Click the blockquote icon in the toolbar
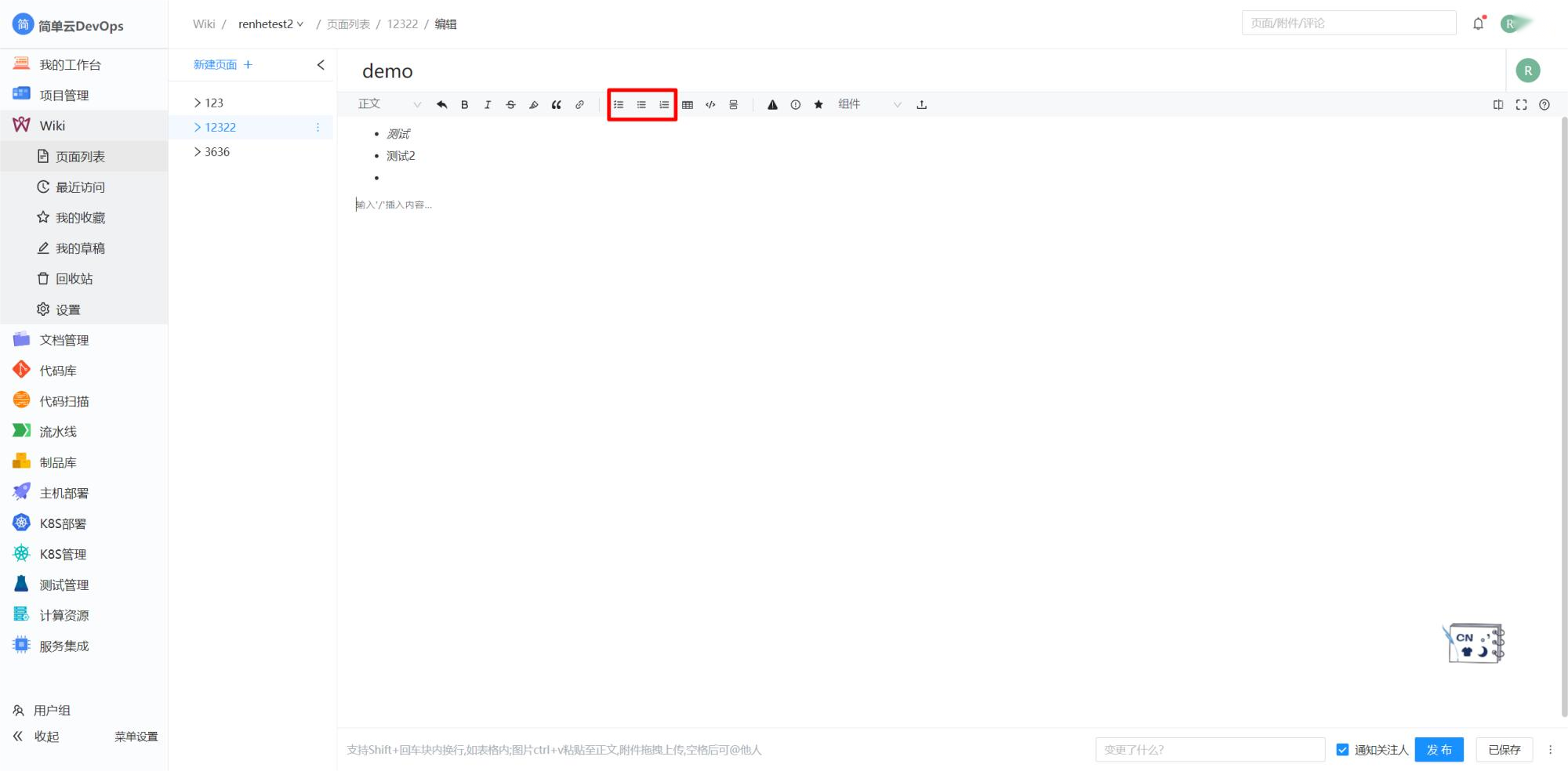Image resolution: width=1568 pixels, height=771 pixels. coord(557,105)
